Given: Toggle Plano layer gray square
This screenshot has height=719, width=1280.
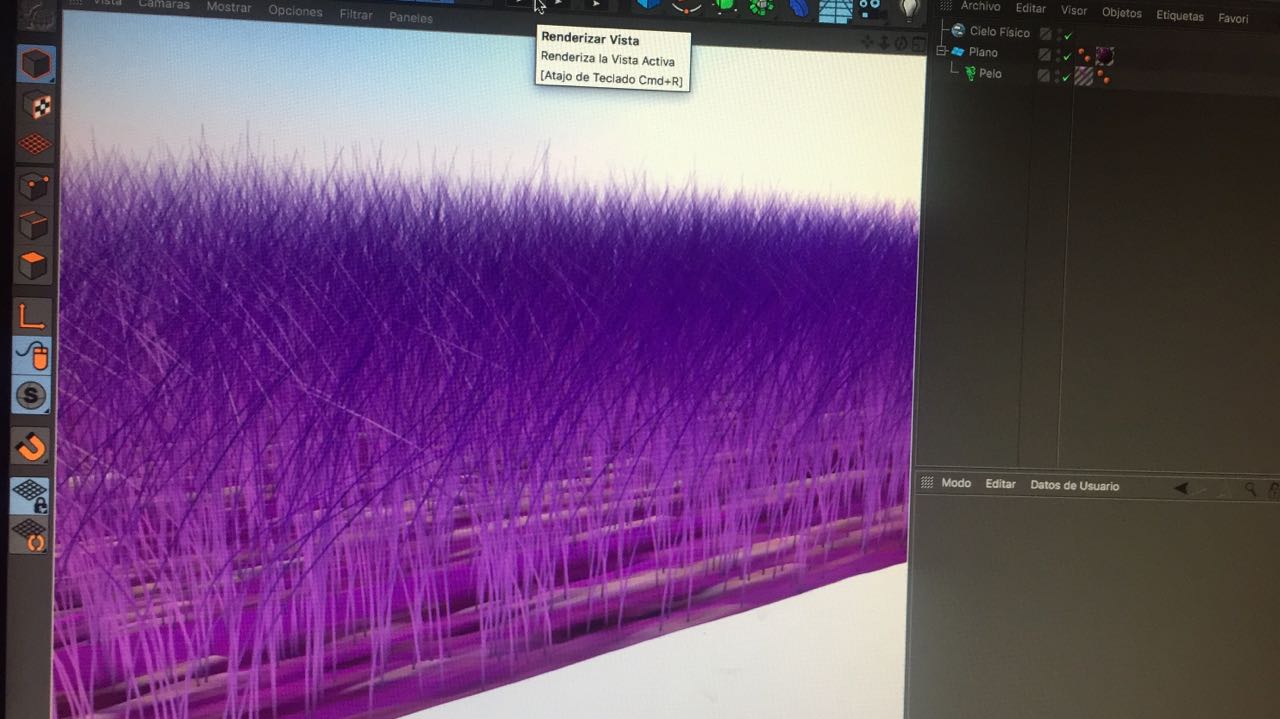Looking at the screenshot, I should point(1044,55).
